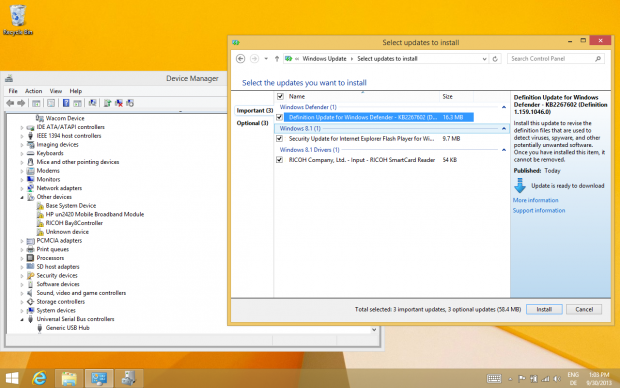Click ENG DE language indicator on taskbar
This screenshot has height=388, width=620.
click(573, 379)
